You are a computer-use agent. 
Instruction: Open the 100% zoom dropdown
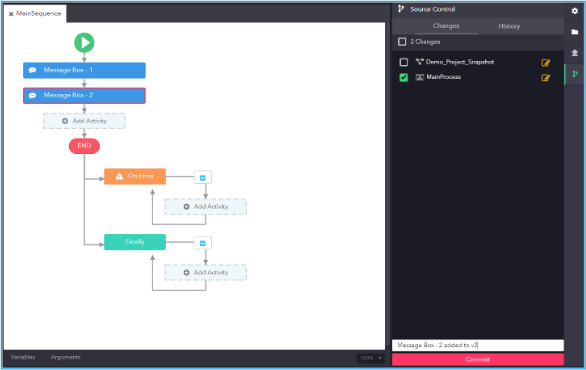(371, 358)
